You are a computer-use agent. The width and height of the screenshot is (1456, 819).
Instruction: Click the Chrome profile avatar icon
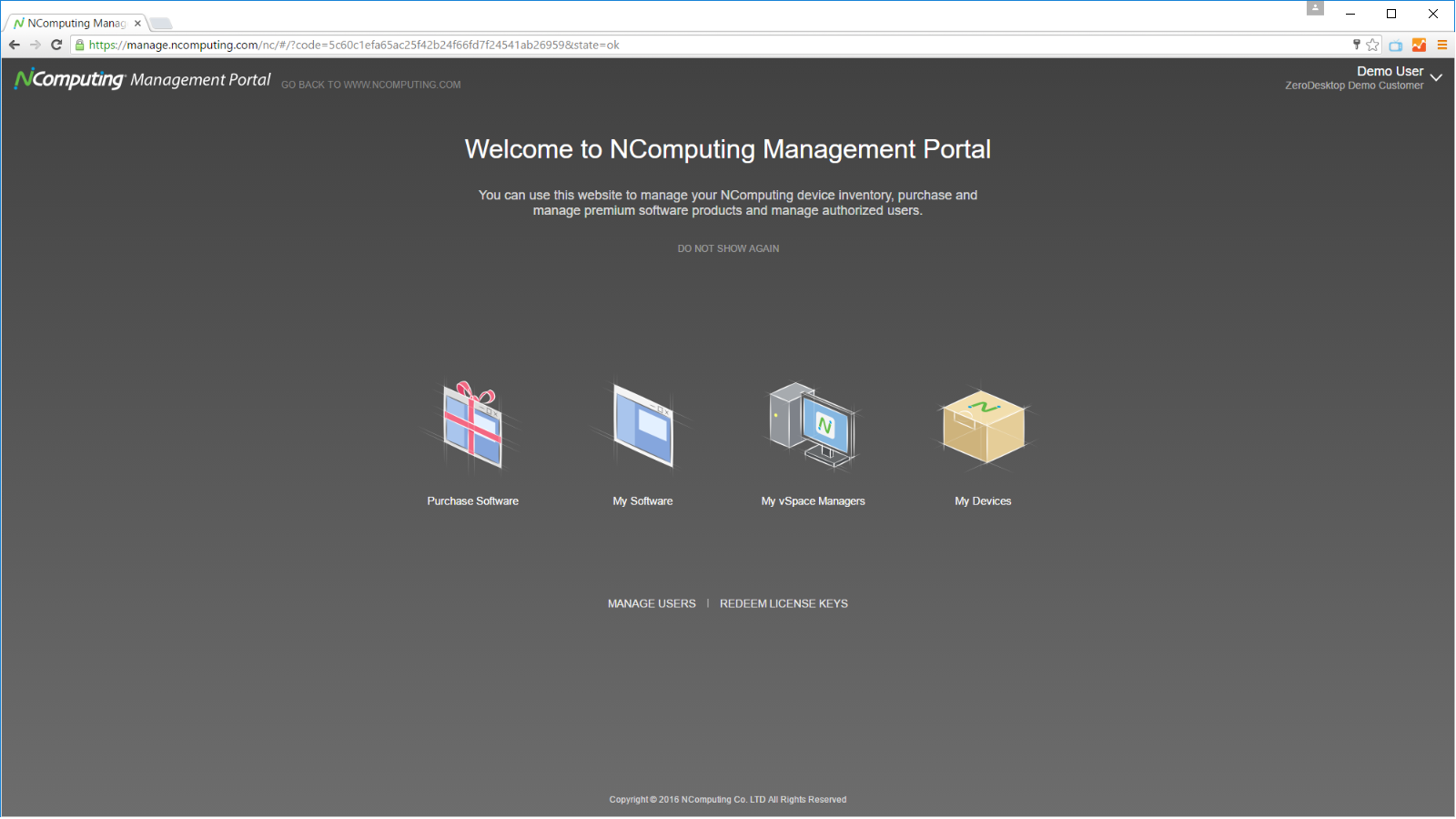point(1315,8)
